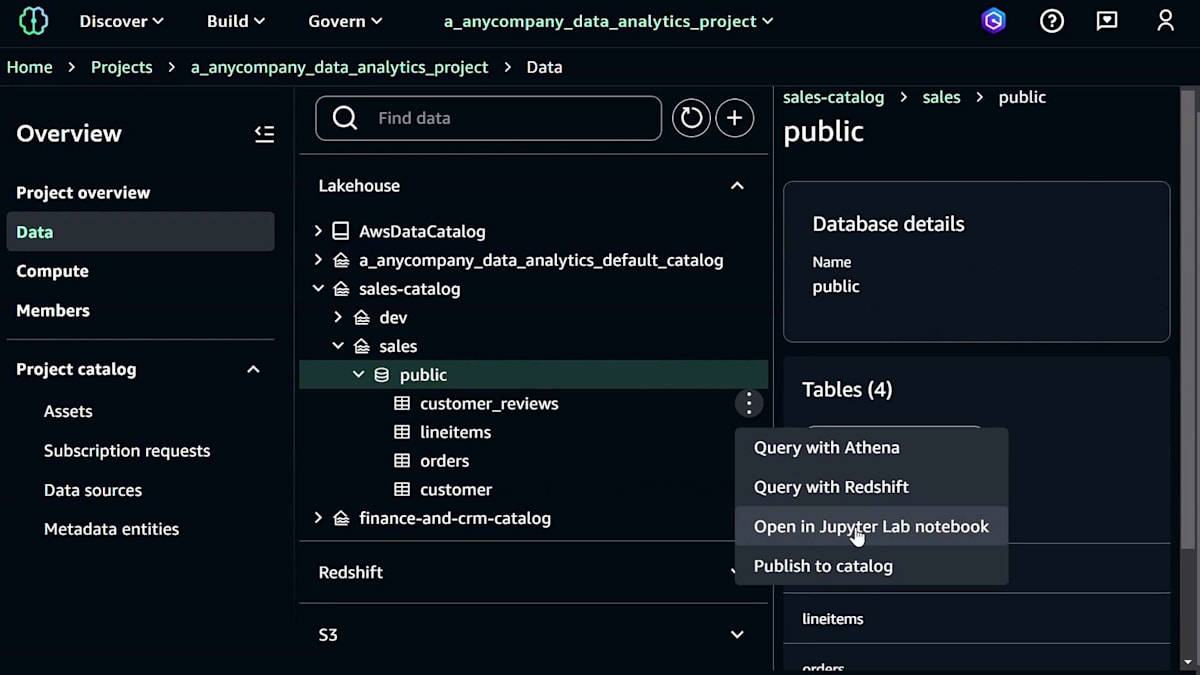Open sales breadcrumb in details pane
The height and width of the screenshot is (675, 1200).
(941, 97)
